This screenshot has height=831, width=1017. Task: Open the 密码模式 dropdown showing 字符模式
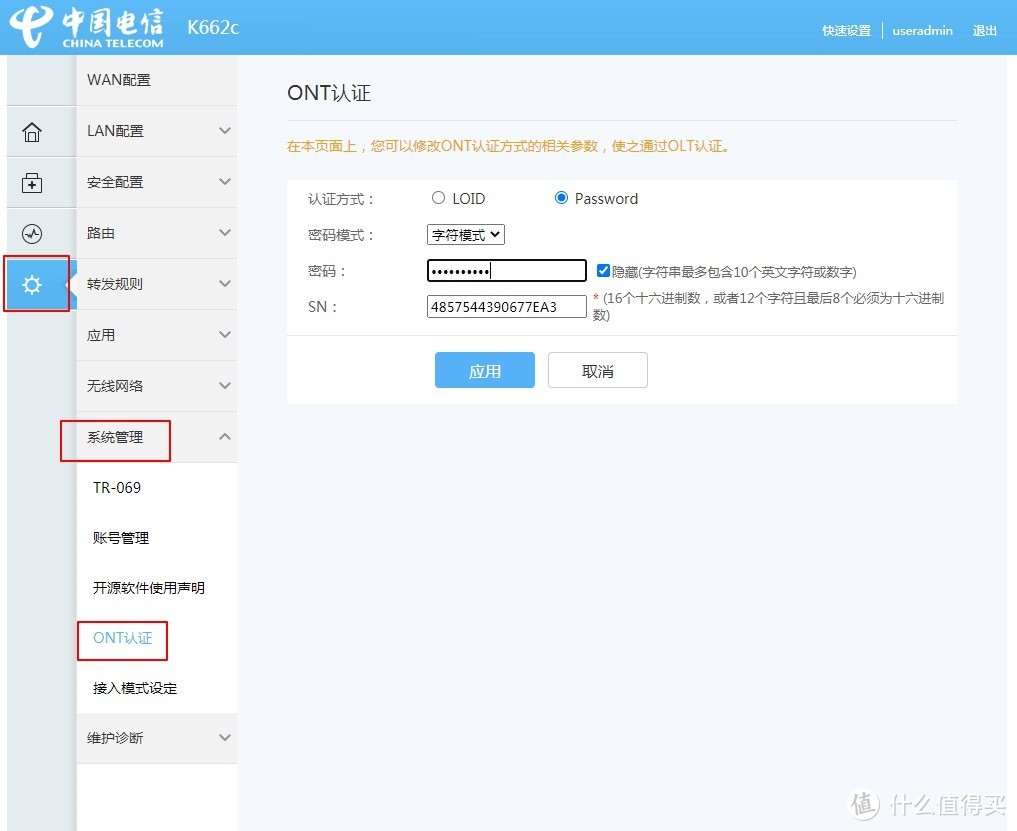pyautogui.click(x=465, y=234)
